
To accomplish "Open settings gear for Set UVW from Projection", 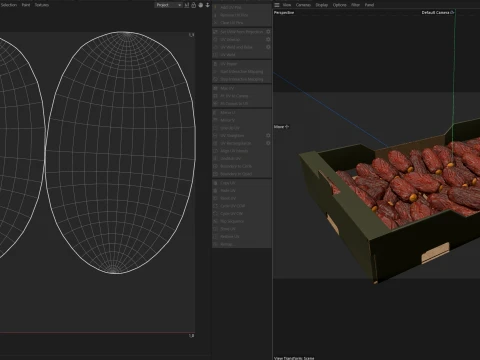I will pos(268,32).
